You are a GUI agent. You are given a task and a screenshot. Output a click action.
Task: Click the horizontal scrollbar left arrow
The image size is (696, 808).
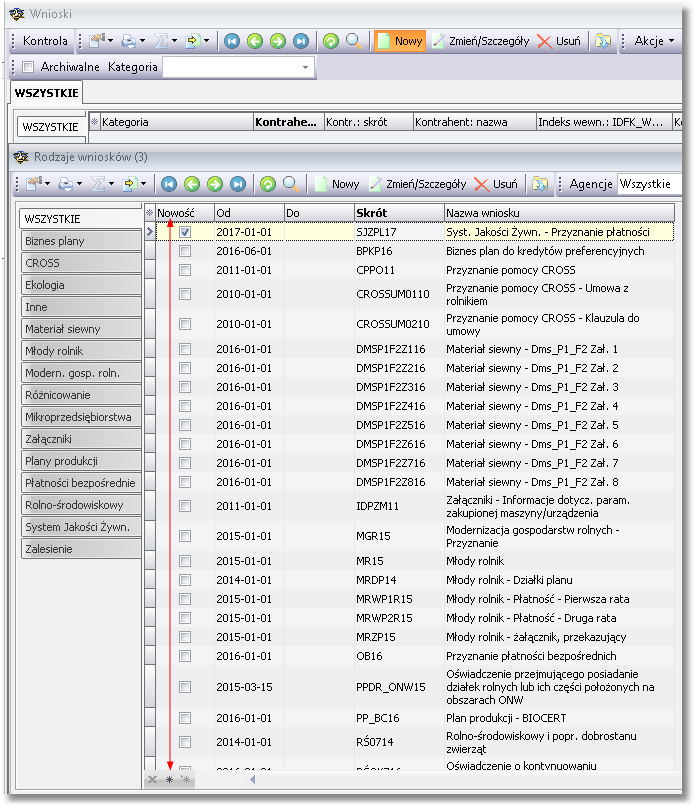[252, 780]
